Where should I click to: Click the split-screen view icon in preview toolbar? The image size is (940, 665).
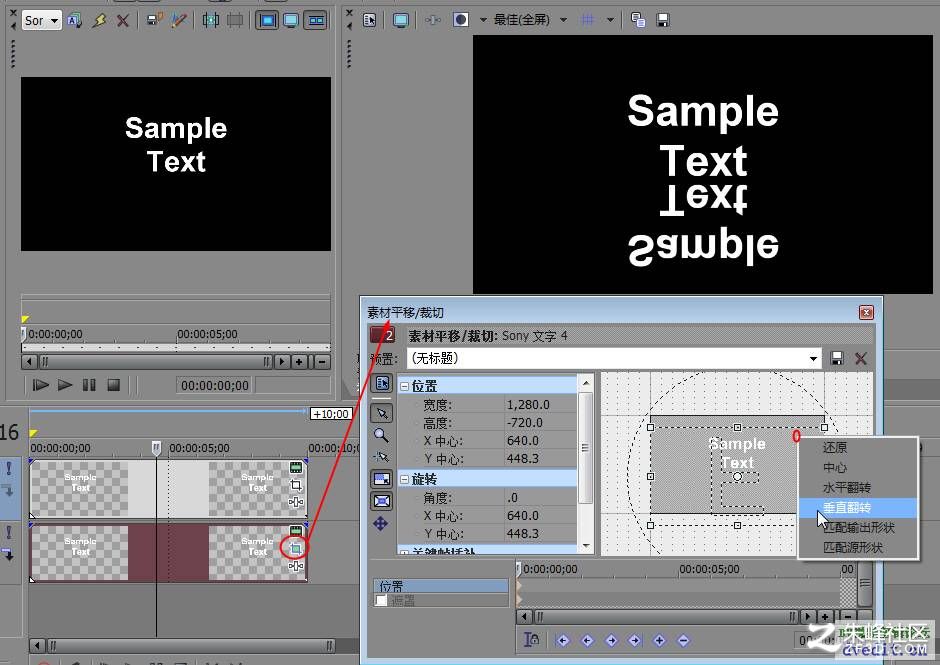pyautogui.click(x=461, y=20)
